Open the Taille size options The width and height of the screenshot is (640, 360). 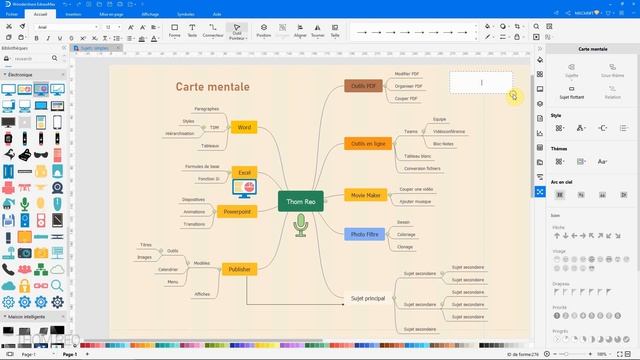tap(335, 31)
